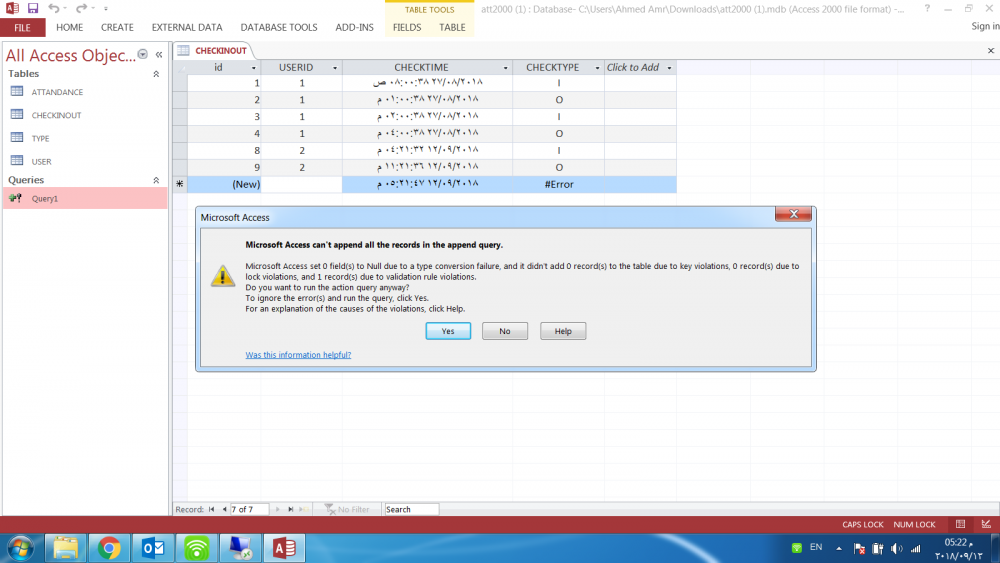Click the Access application logo icon
1000x563 pixels.
(x=12, y=8)
